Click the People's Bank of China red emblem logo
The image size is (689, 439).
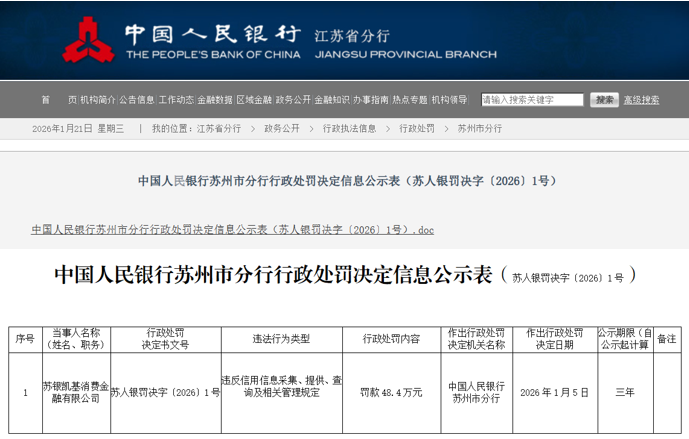88,40
